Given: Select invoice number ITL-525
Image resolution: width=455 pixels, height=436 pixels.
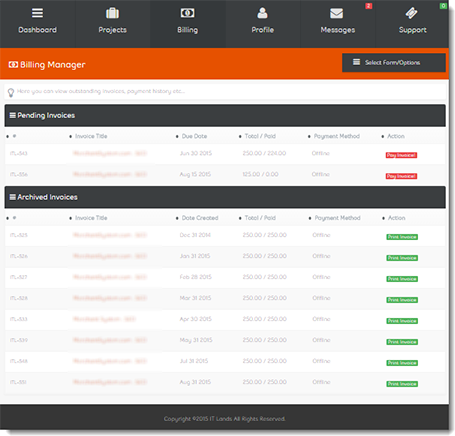Looking at the screenshot, I should click(x=19, y=235).
